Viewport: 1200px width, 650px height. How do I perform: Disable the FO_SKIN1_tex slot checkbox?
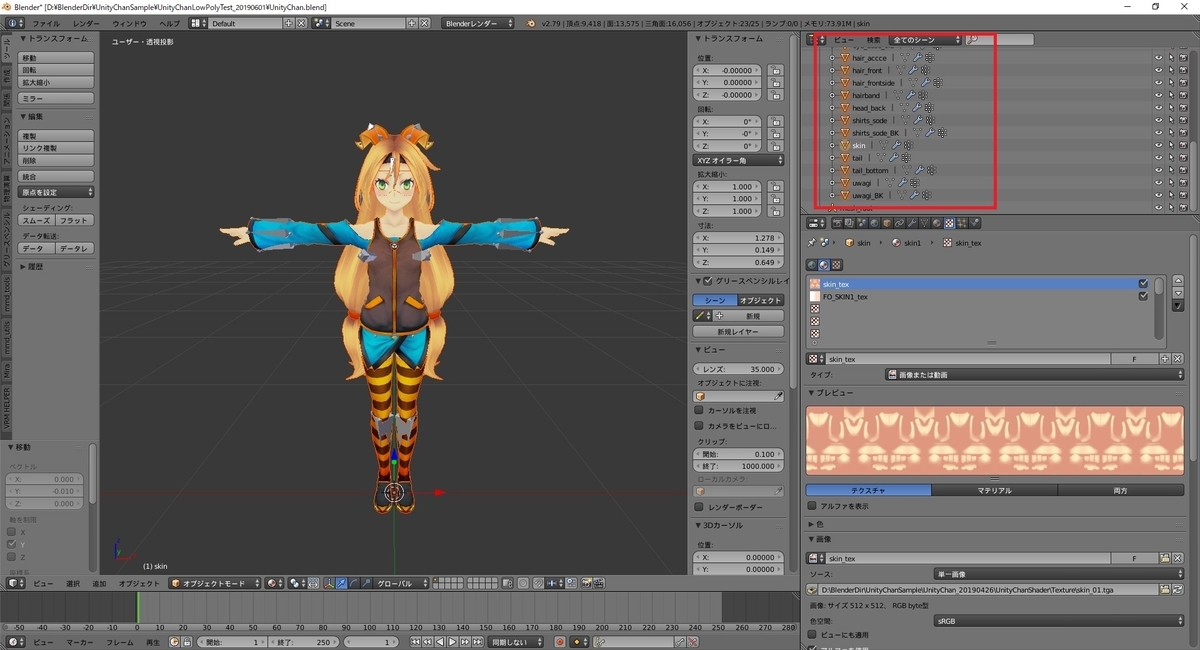pyautogui.click(x=1143, y=296)
